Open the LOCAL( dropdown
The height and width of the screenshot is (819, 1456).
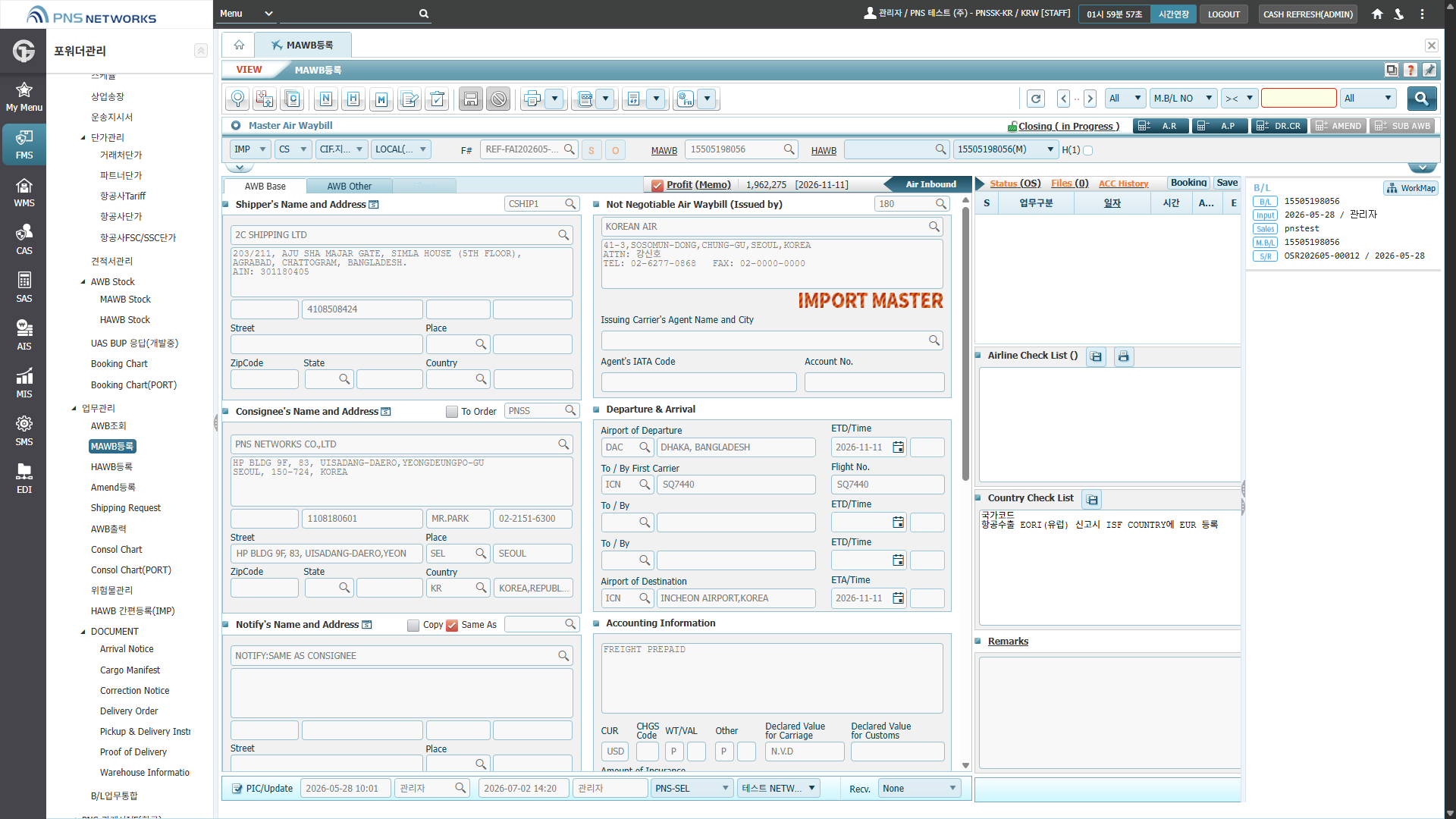(x=401, y=149)
